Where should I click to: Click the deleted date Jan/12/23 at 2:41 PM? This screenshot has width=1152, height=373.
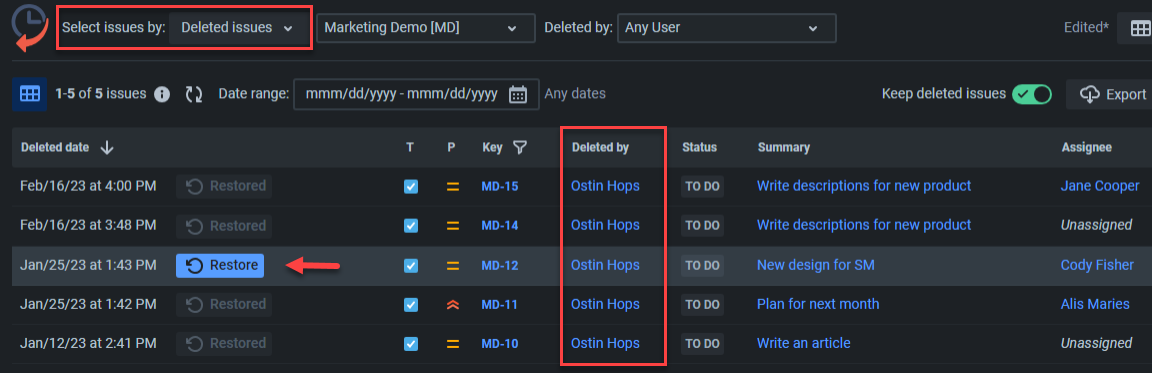pos(88,344)
